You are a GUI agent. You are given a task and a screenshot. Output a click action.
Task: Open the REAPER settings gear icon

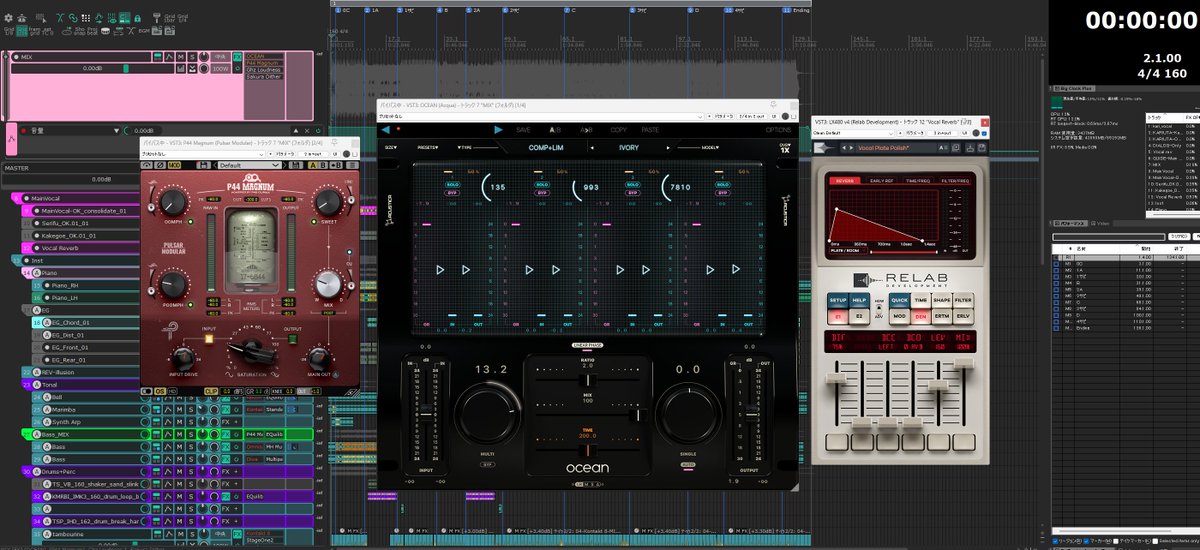pyautogui.click(x=8, y=18)
